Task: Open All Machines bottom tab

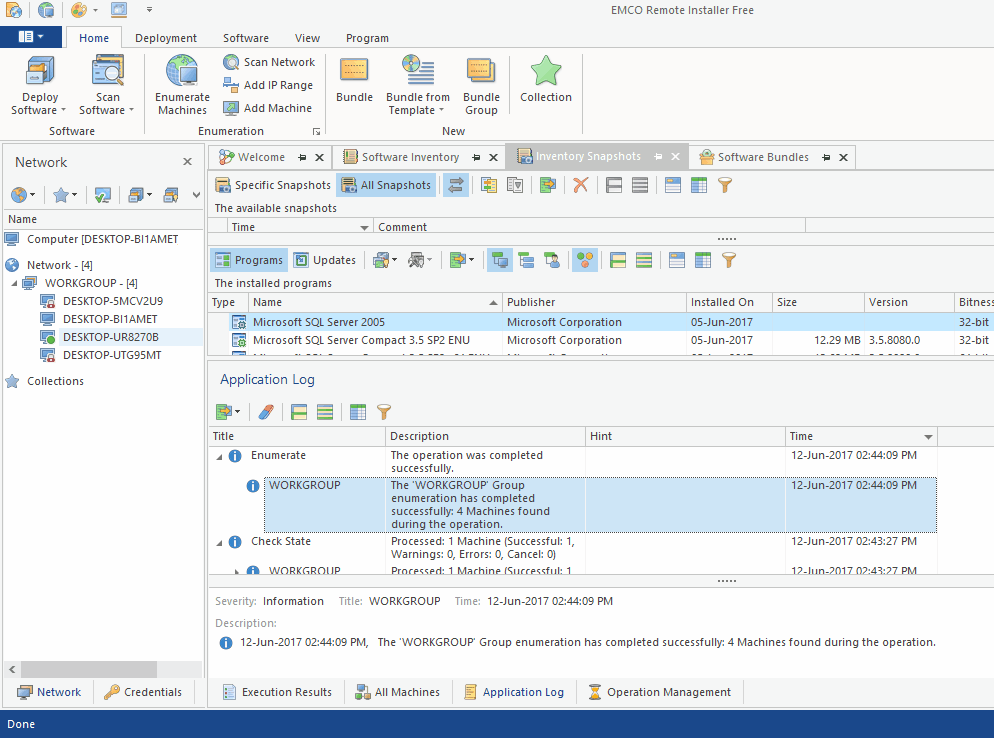Action: click(x=397, y=692)
